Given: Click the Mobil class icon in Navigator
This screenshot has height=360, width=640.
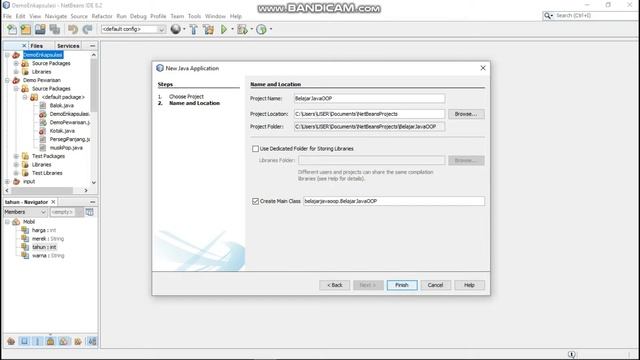Looking at the screenshot, I should pos(16,222).
